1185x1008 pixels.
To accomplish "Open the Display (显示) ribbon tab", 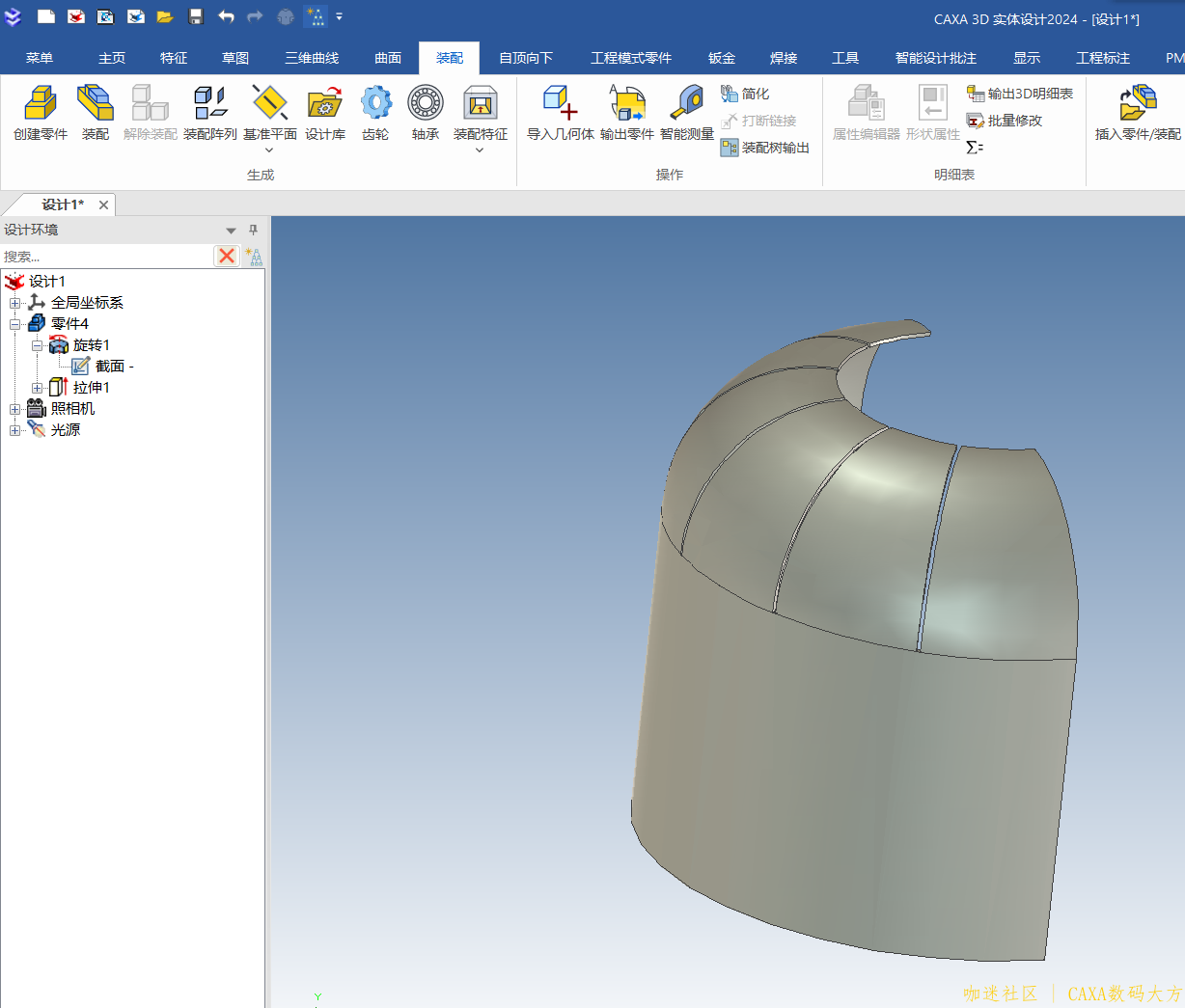I will point(1027,58).
